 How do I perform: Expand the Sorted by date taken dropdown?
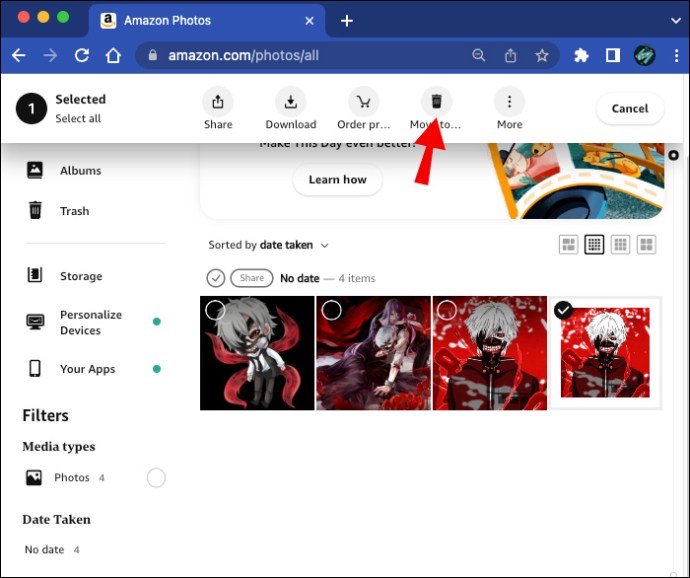coord(268,245)
